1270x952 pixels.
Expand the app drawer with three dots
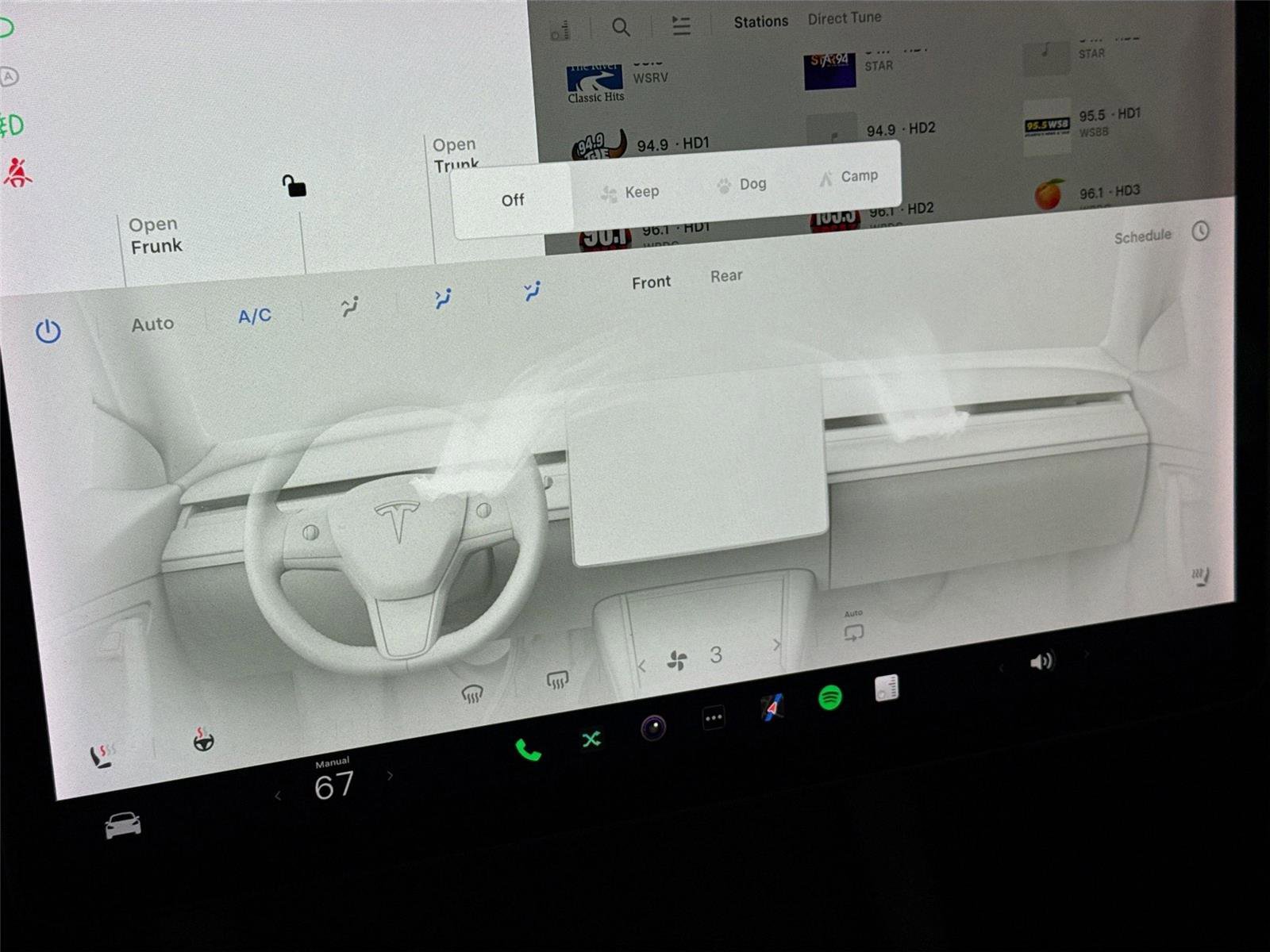[x=712, y=716]
